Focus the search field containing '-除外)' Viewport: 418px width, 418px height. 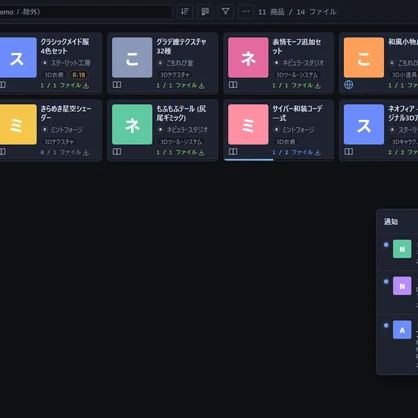(x=85, y=12)
